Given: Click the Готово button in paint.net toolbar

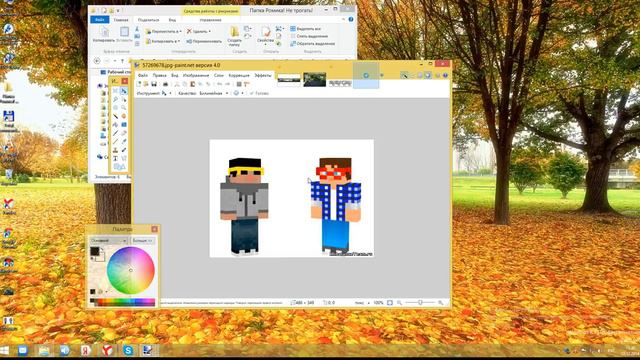Looking at the screenshot, I should [259, 93].
